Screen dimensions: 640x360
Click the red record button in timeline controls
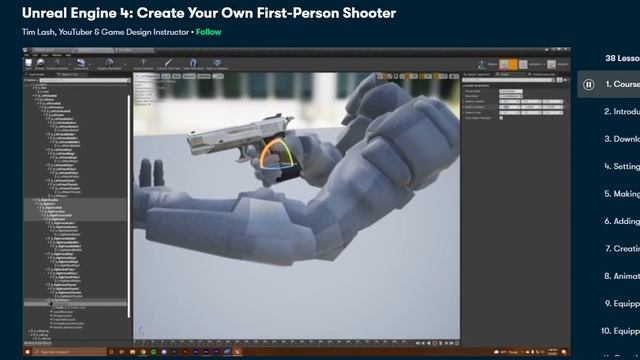pos(435,343)
